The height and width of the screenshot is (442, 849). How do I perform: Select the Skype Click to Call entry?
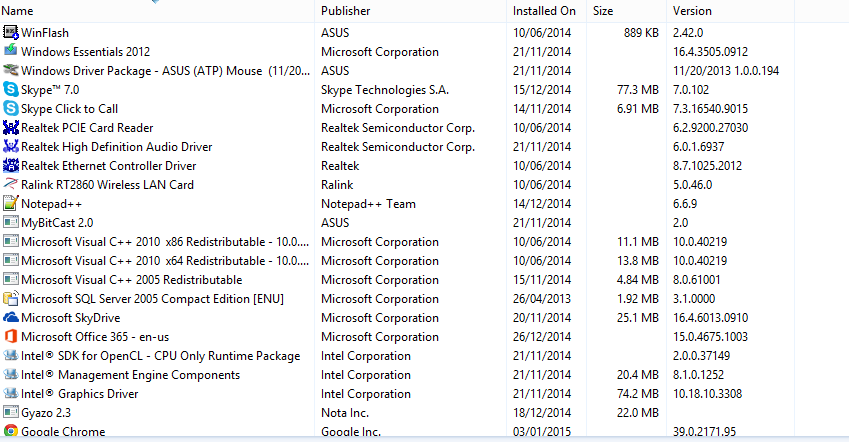69,109
